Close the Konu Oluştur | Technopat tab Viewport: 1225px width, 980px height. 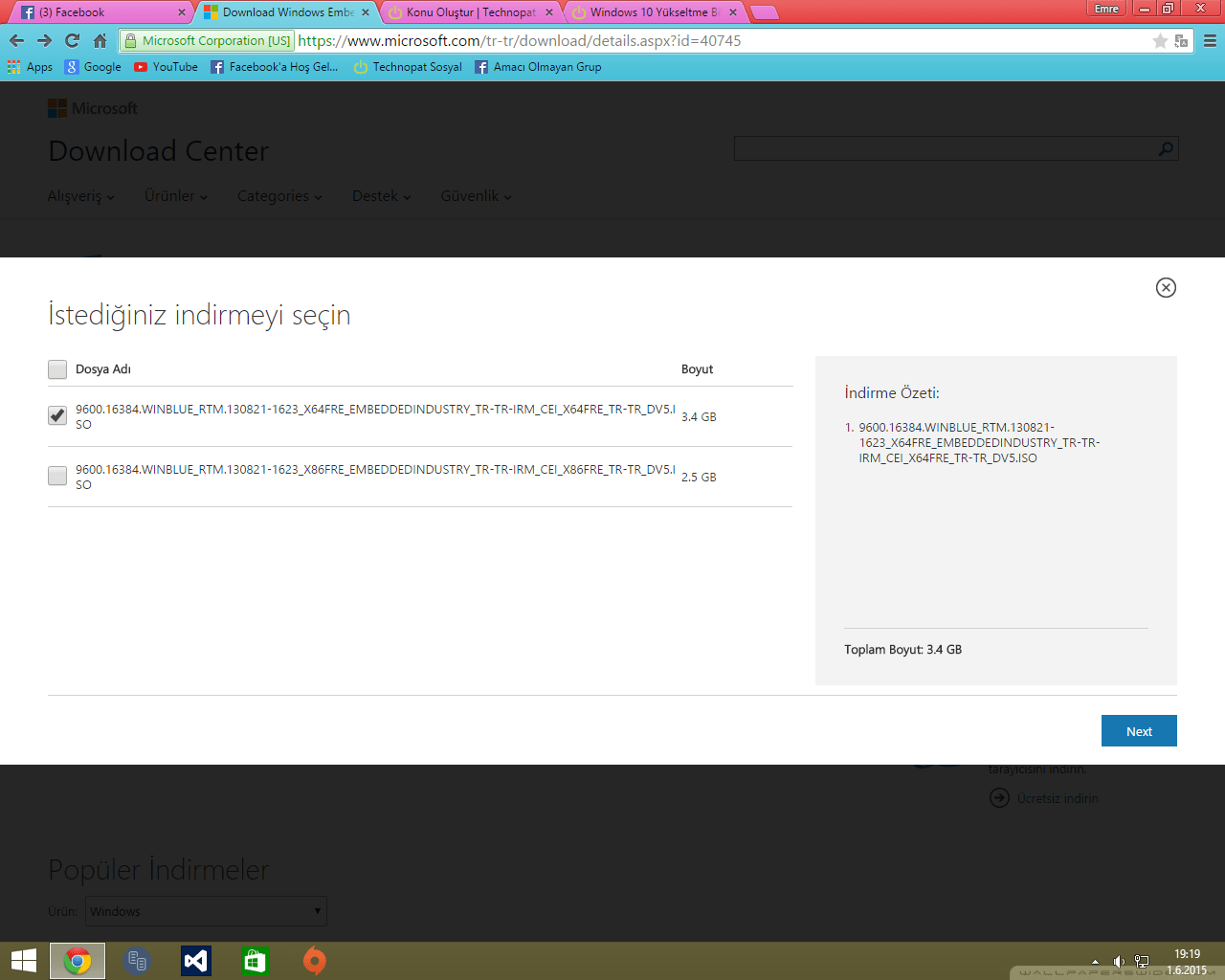click(x=549, y=12)
